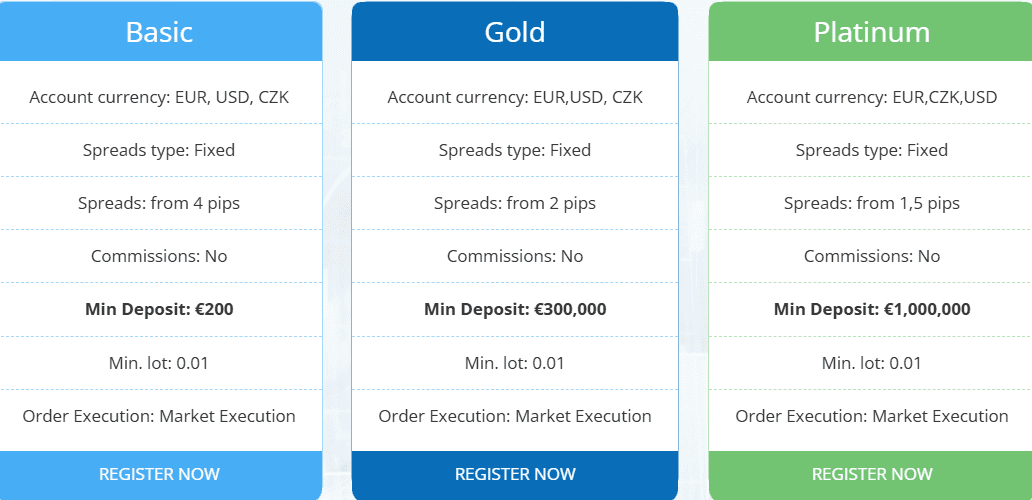Register for the Platinum account
This screenshot has width=1032, height=500.
click(x=871, y=474)
